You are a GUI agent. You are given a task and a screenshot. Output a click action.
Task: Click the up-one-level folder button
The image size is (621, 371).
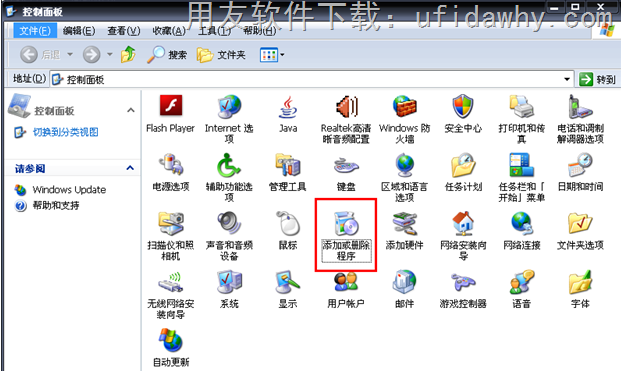(128, 55)
